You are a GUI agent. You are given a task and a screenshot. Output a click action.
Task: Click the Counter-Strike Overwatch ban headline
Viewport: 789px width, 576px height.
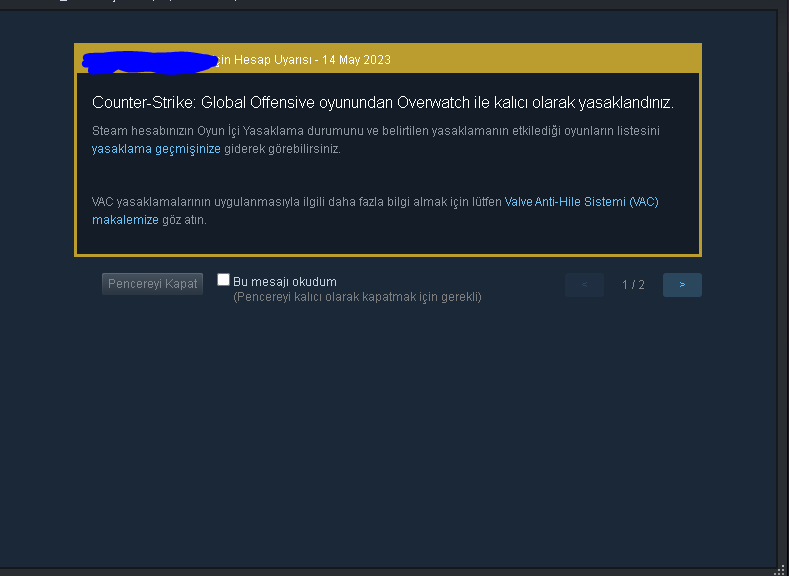pos(383,103)
